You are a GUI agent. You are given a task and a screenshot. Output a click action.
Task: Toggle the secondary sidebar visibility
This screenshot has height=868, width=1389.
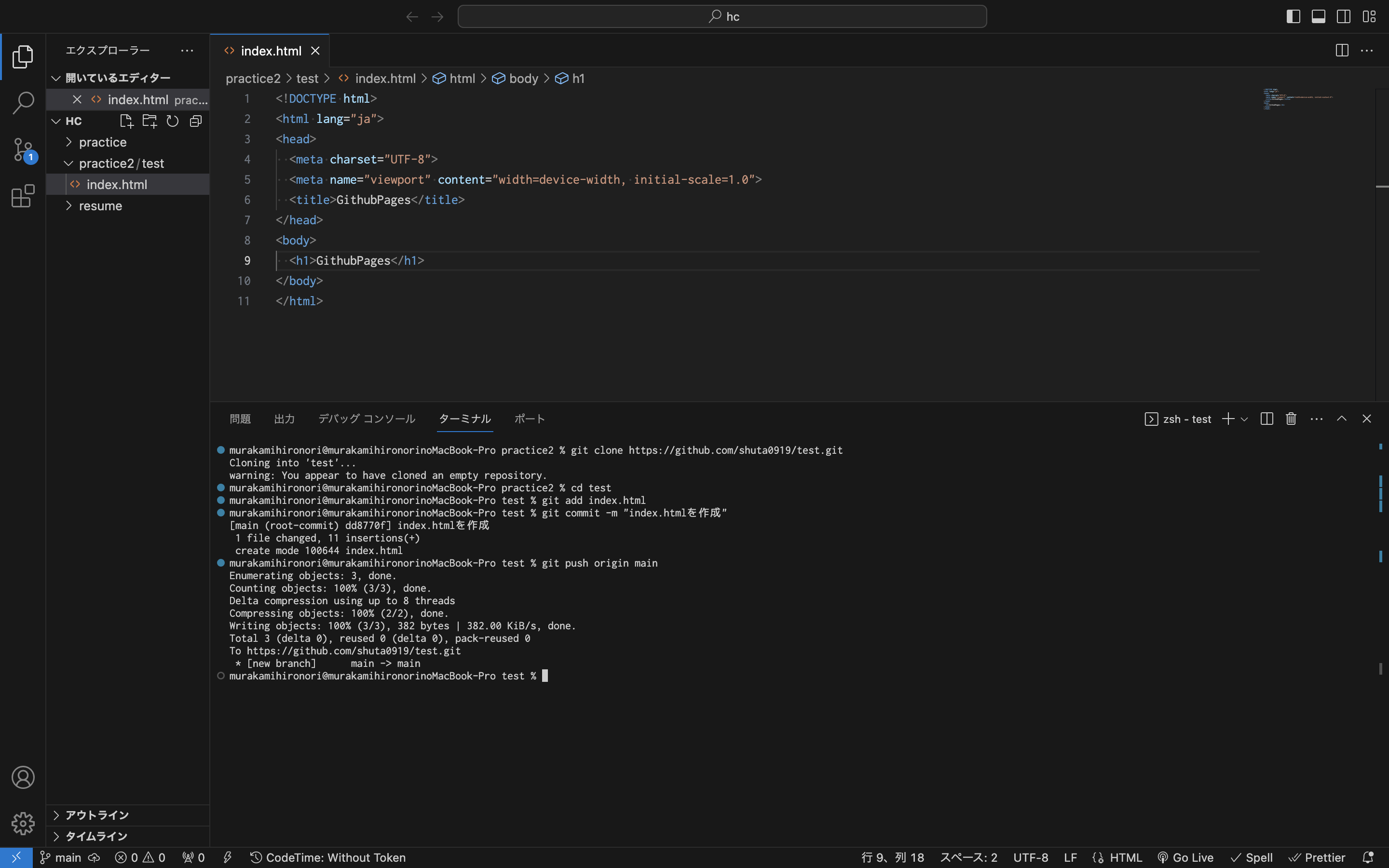1344,17
